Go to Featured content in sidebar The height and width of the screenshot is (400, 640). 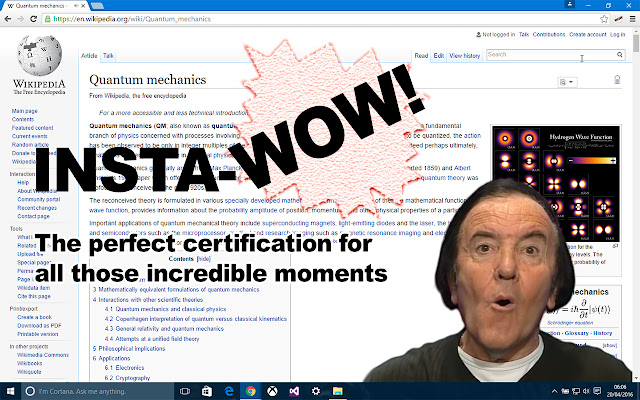click(x=32, y=128)
